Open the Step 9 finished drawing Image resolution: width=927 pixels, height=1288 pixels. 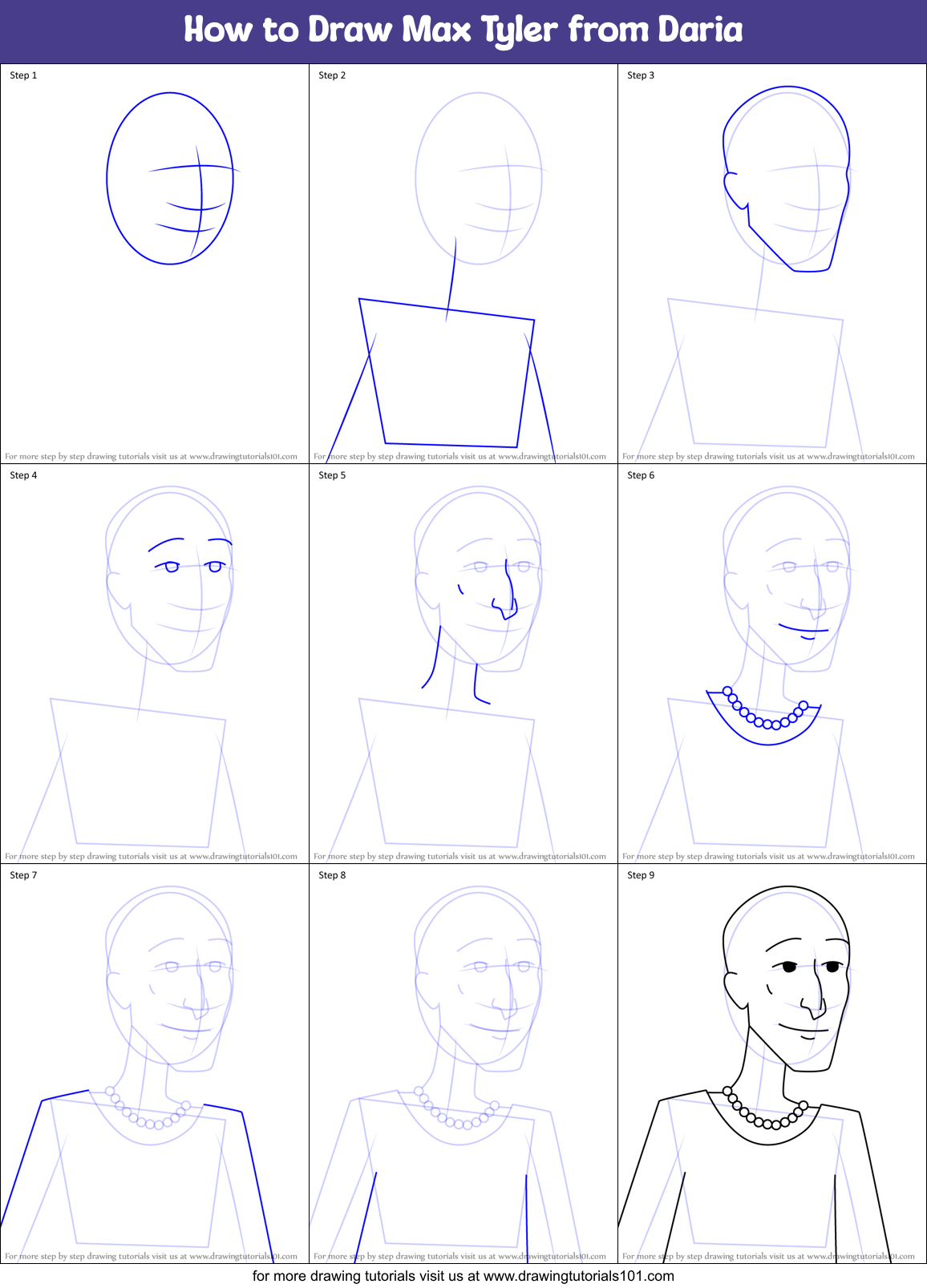tap(754, 1074)
